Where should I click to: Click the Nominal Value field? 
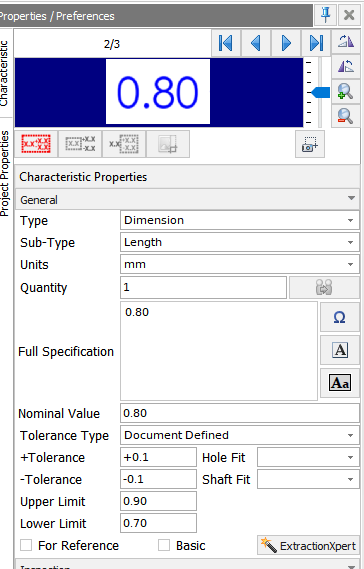click(240, 413)
